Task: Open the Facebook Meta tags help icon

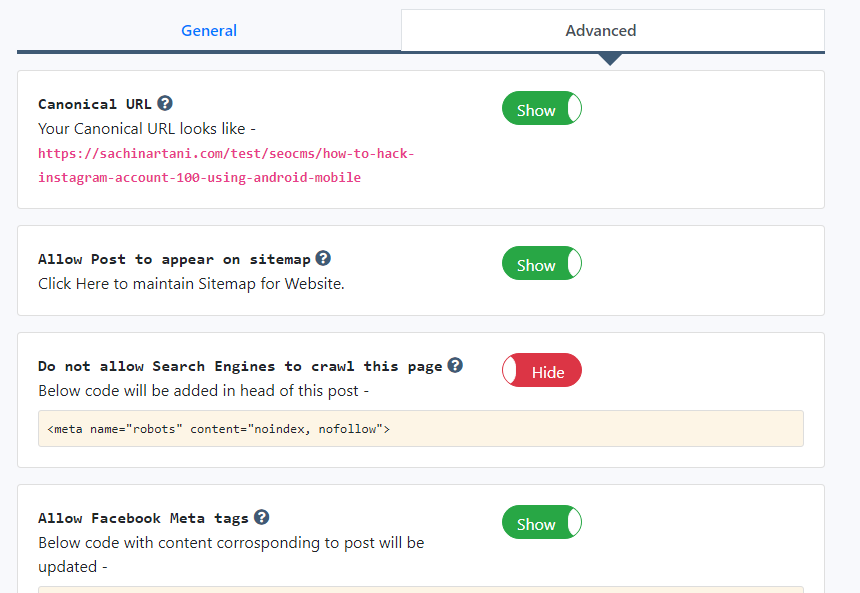Action: 261,516
